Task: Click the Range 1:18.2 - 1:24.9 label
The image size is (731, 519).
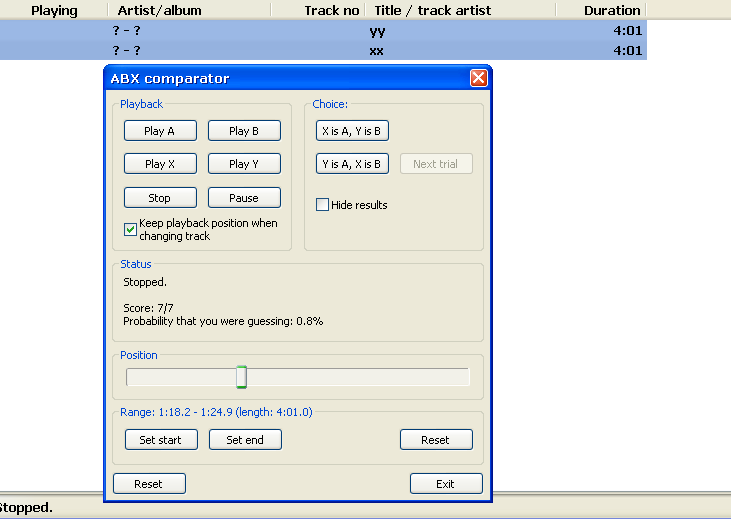Action: [216, 412]
